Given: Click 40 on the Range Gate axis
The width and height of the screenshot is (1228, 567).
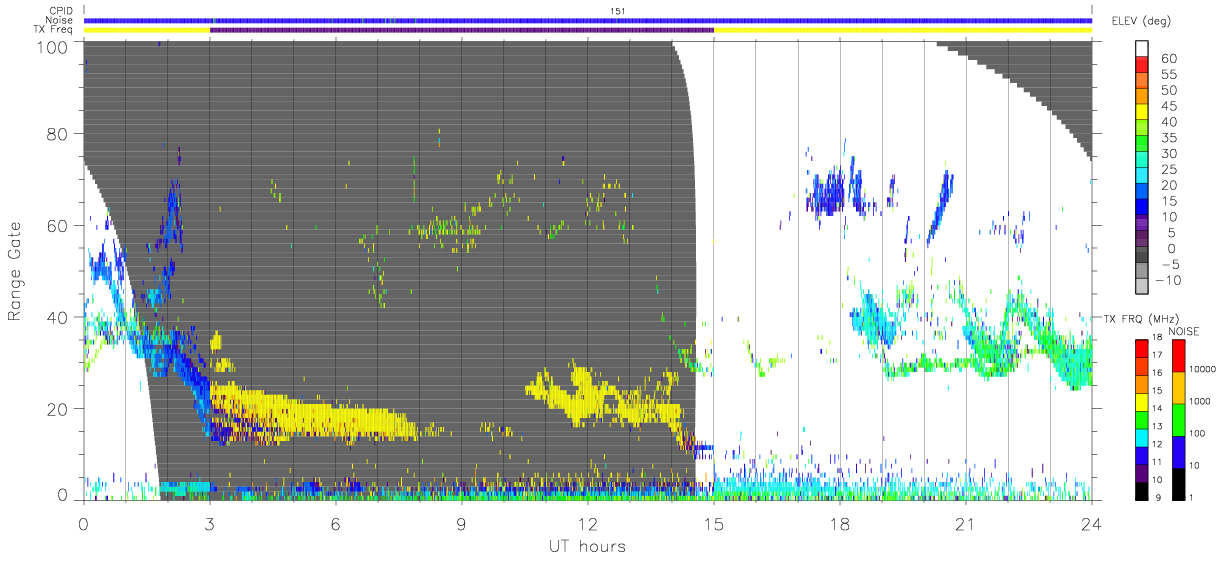Looking at the screenshot, I should pyautogui.click(x=56, y=318).
